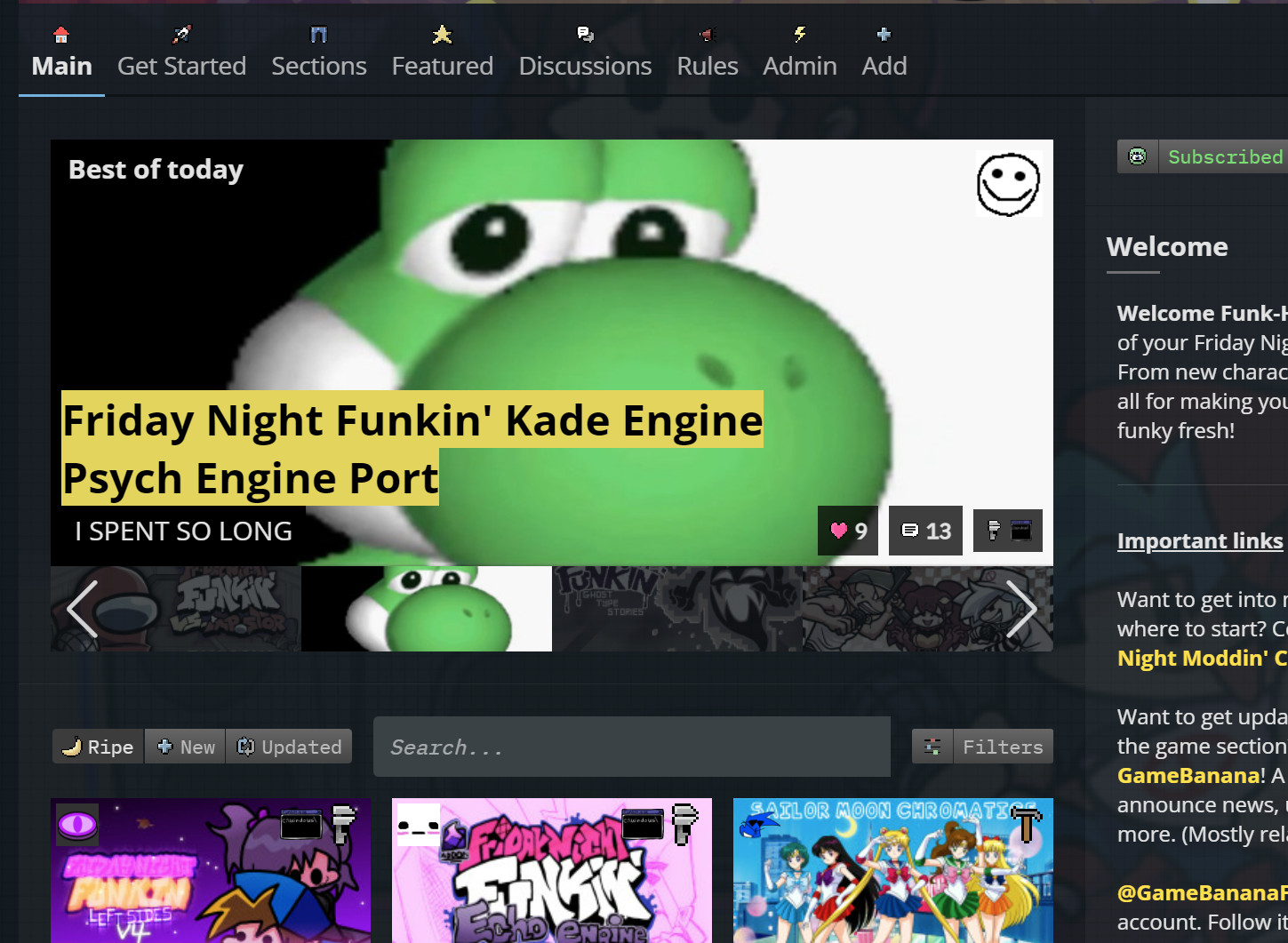Click the smiley face icon on the banner
The image size is (1288, 943).
pos(1009,182)
